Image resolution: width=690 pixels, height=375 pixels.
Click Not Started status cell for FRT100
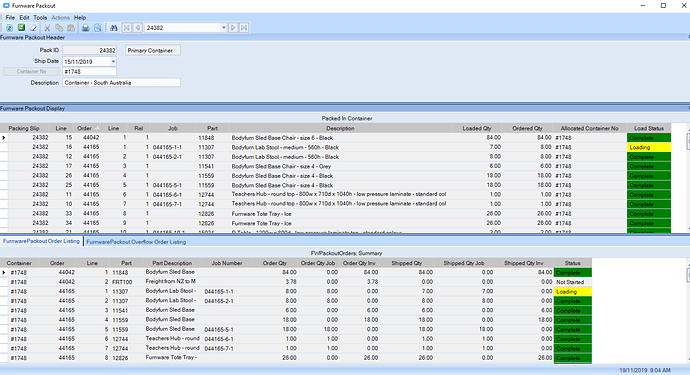tap(573, 282)
